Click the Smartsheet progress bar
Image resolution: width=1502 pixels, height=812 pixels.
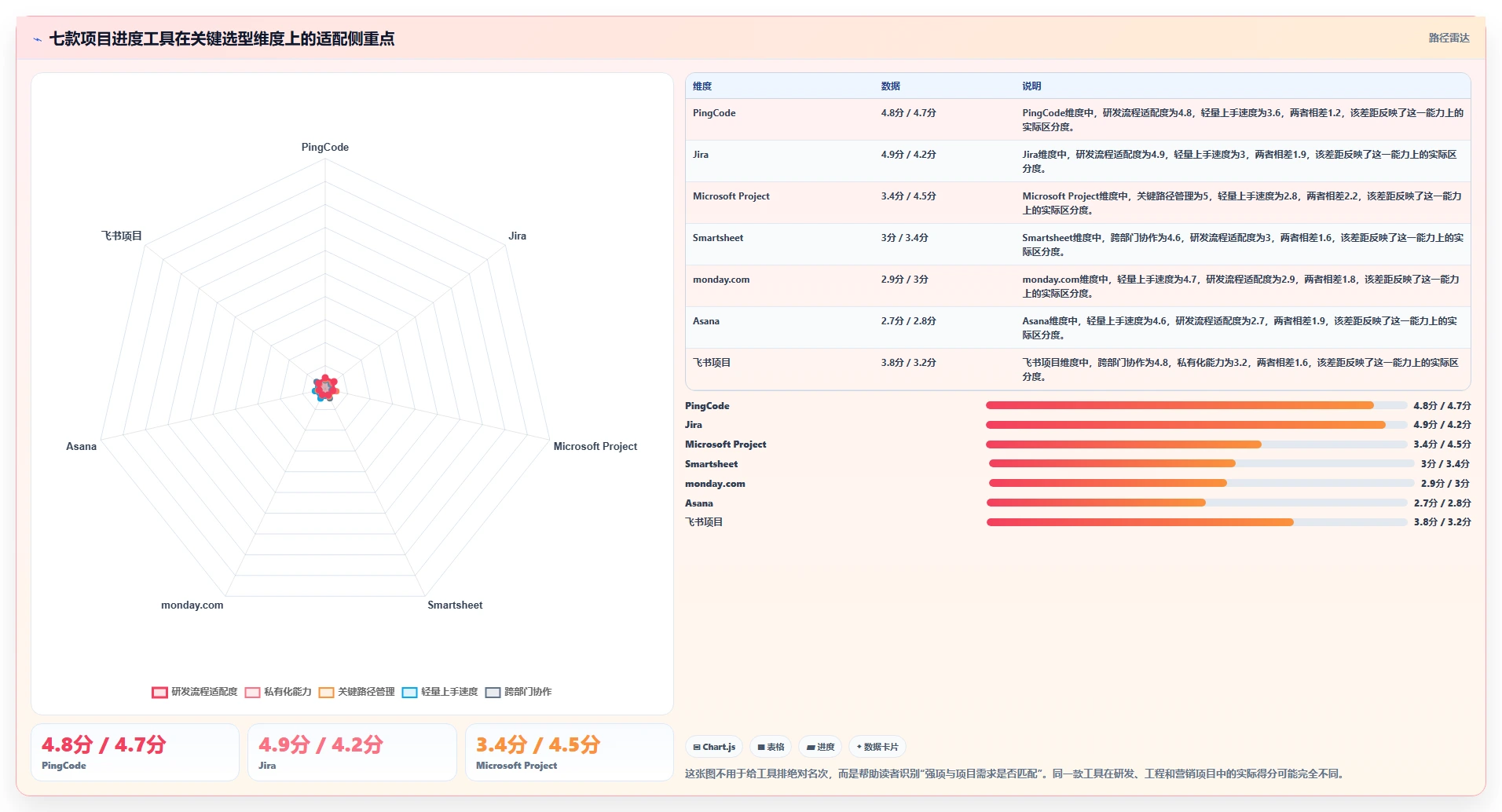(1202, 464)
